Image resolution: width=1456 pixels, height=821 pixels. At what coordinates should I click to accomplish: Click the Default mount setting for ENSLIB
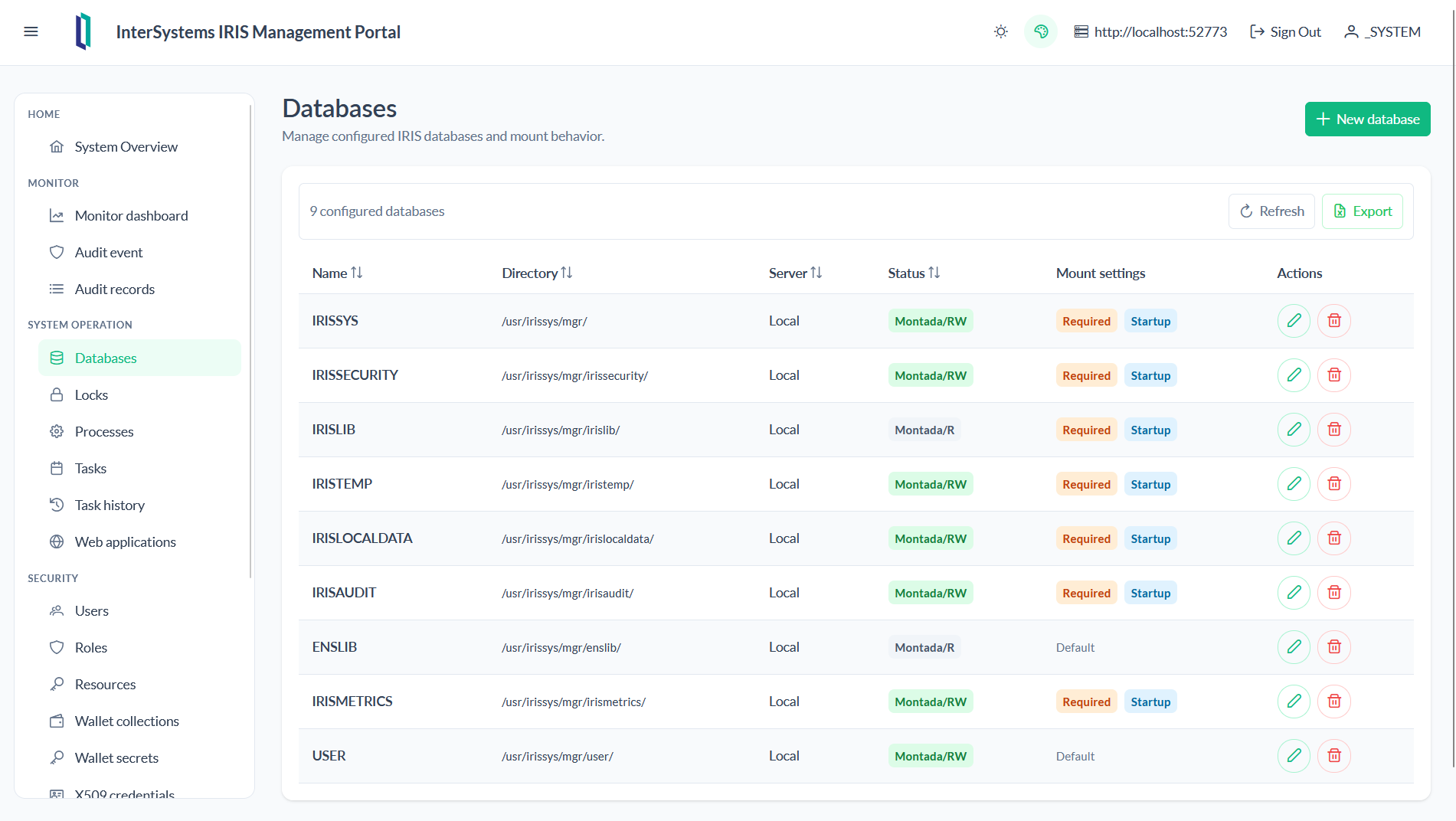pos(1075,647)
